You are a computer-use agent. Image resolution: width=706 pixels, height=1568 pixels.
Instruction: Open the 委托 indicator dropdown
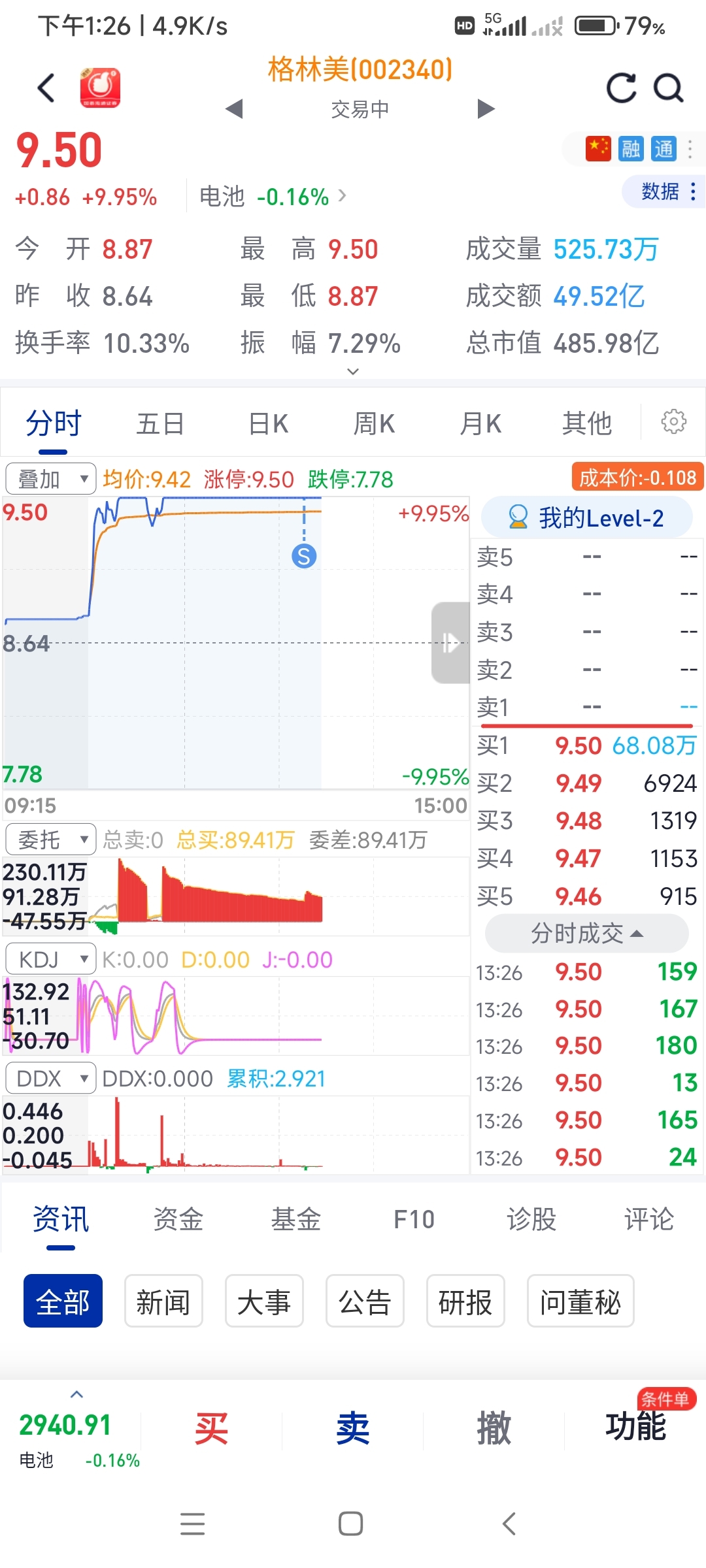50,839
